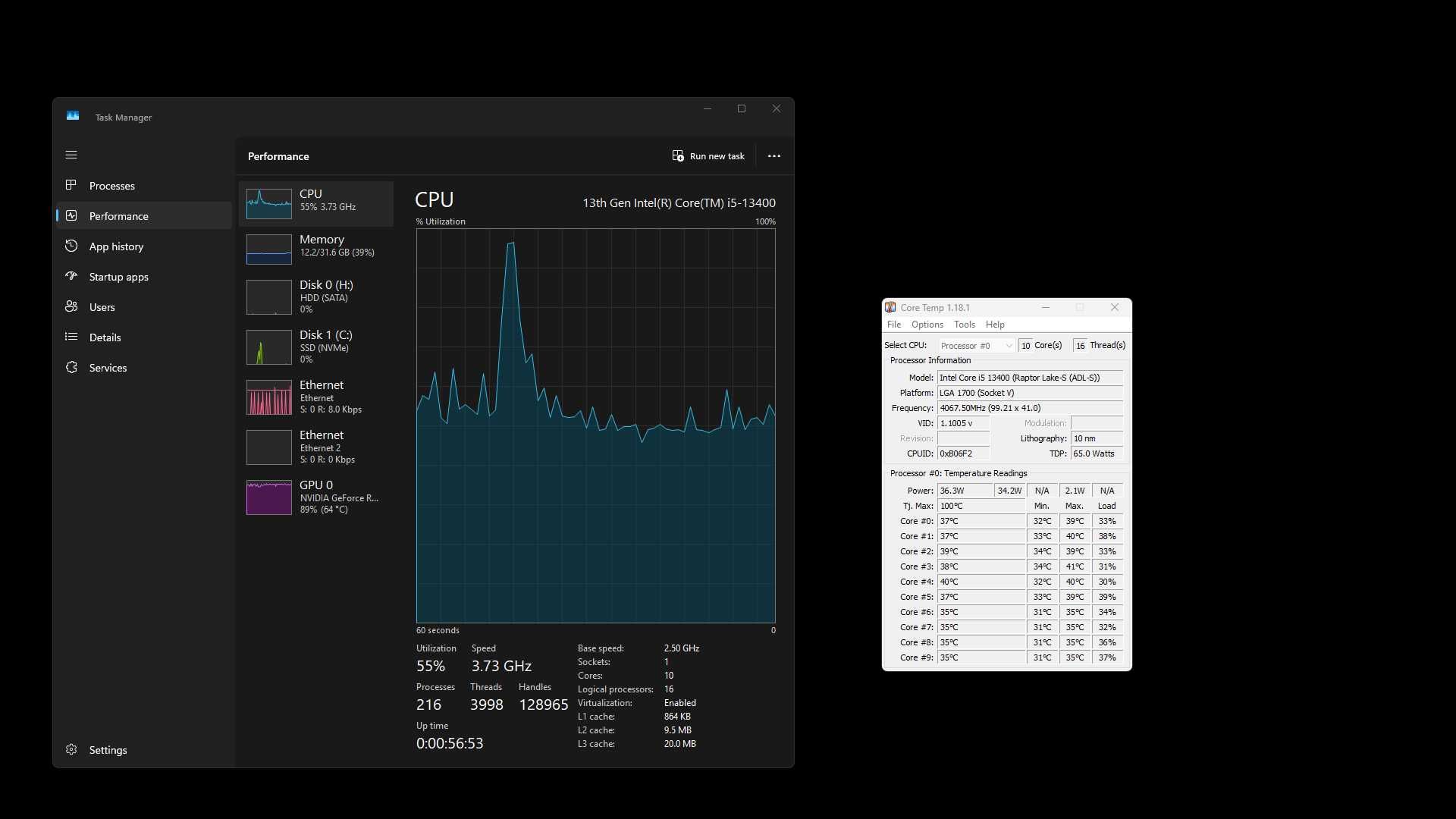1456x819 pixels.
Task: Click the Power 36.3W reading
Action: coord(965,490)
